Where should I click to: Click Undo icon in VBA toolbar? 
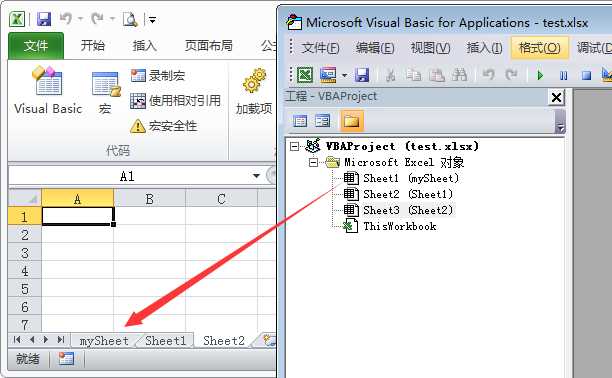click(488, 74)
